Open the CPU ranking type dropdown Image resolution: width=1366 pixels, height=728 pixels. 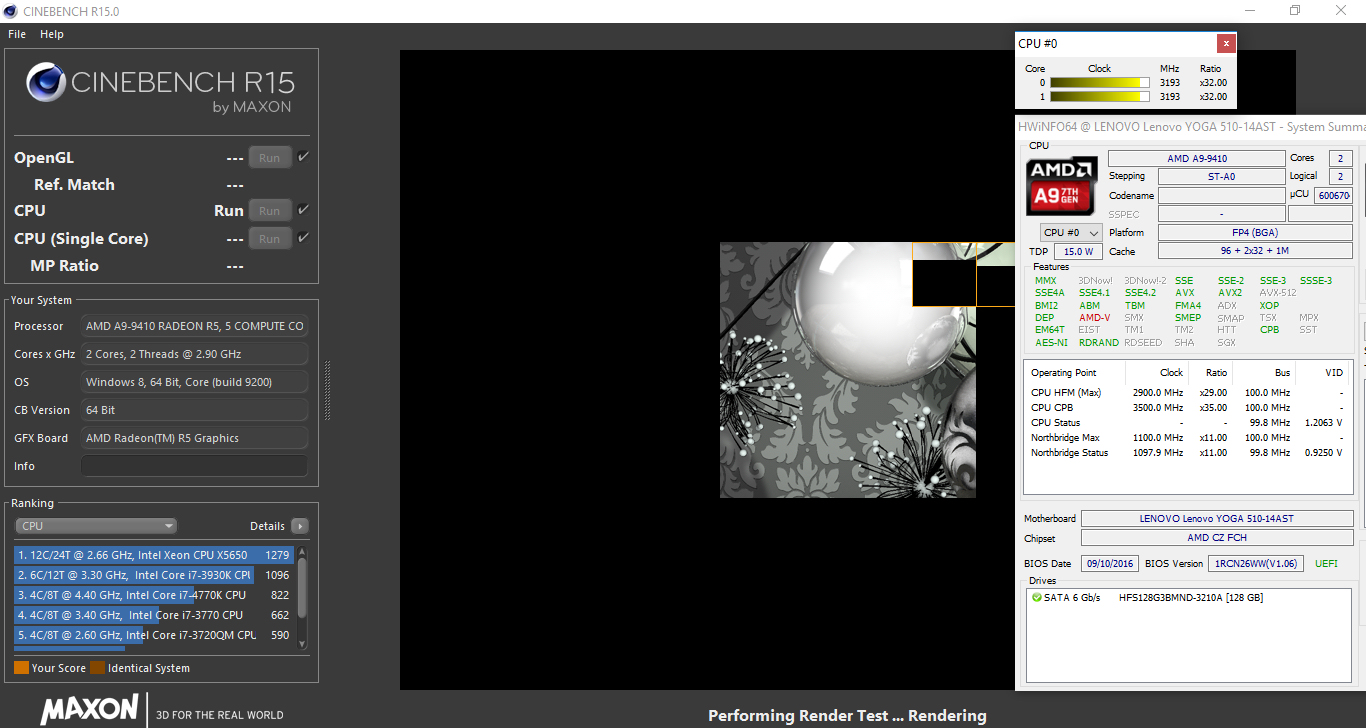click(96, 526)
